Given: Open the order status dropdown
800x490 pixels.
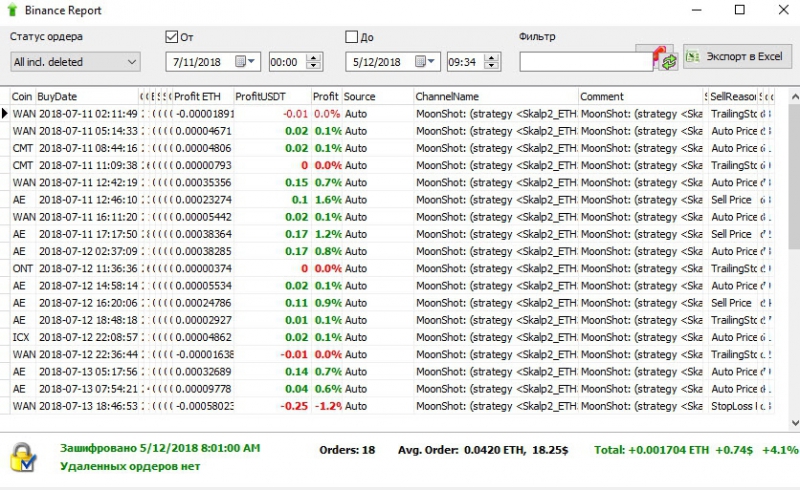Looking at the screenshot, I should pyautogui.click(x=75, y=62).
